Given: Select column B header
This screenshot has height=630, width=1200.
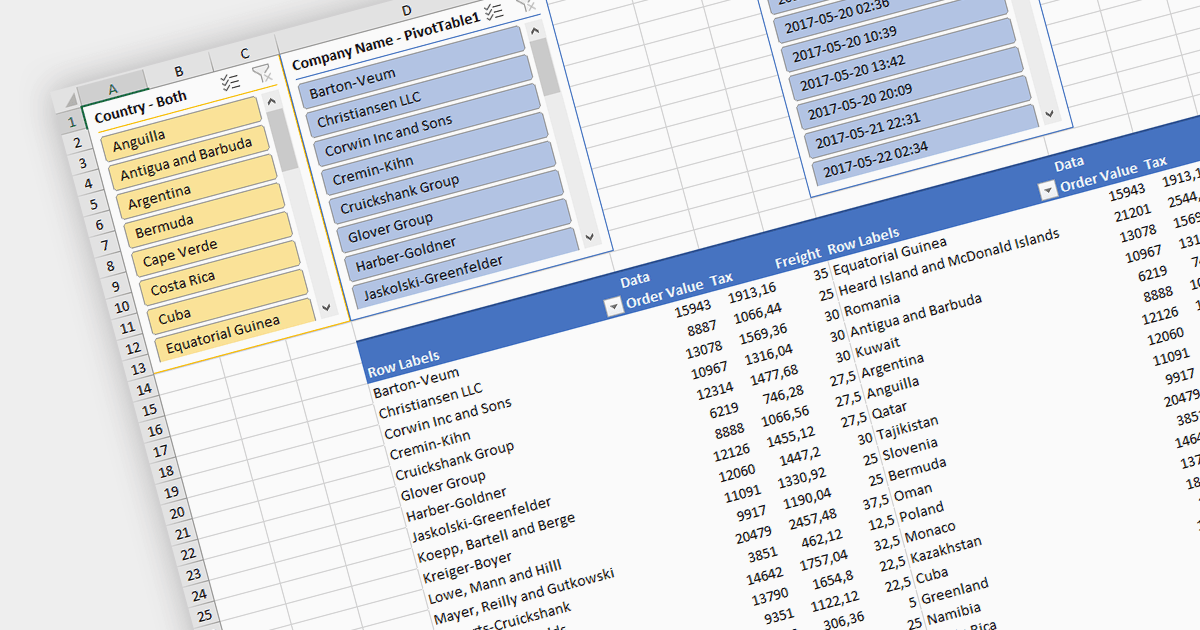Looking at the screenshot, I should pos(178,71).
